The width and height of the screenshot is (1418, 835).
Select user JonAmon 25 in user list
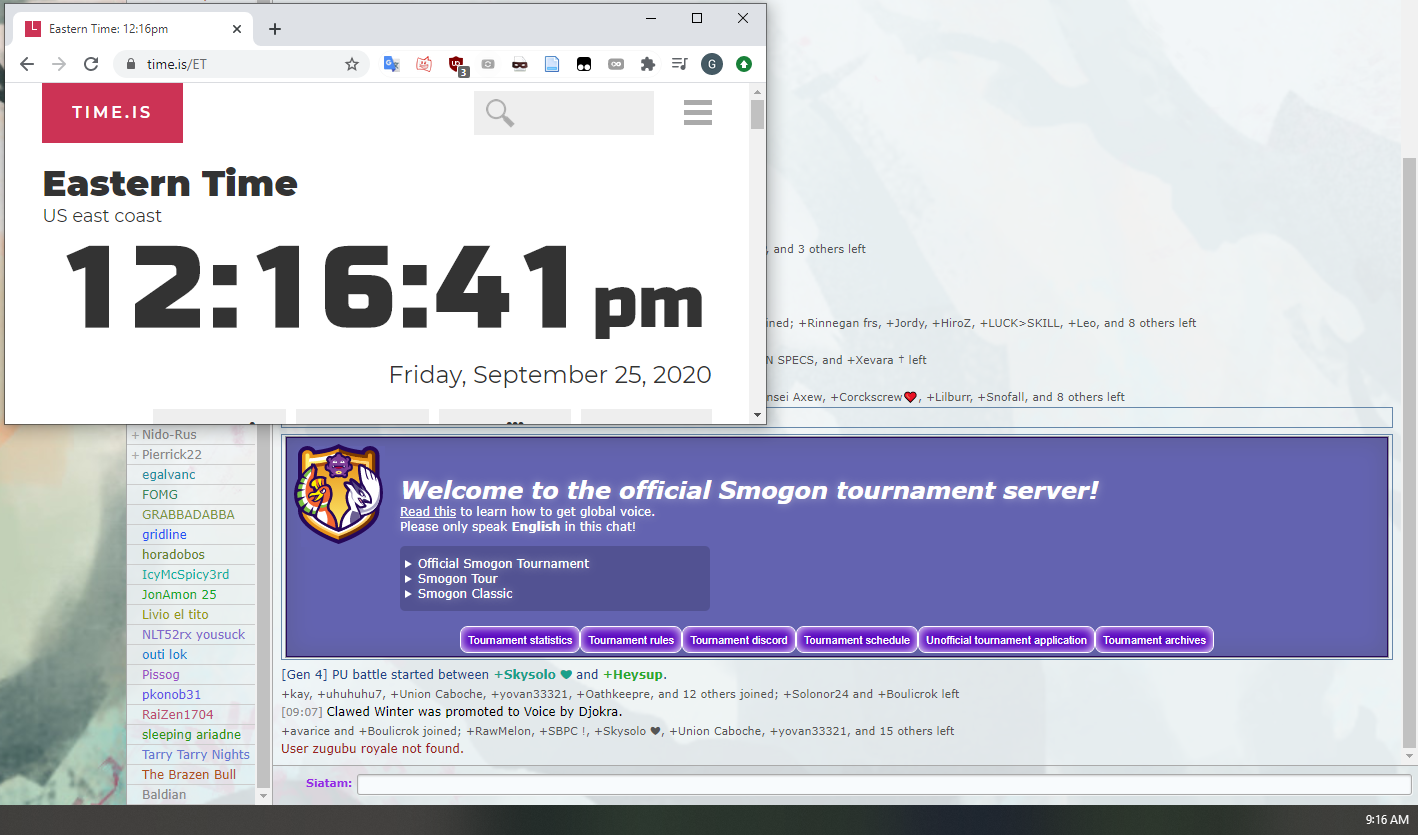click(x=192, y=595)
